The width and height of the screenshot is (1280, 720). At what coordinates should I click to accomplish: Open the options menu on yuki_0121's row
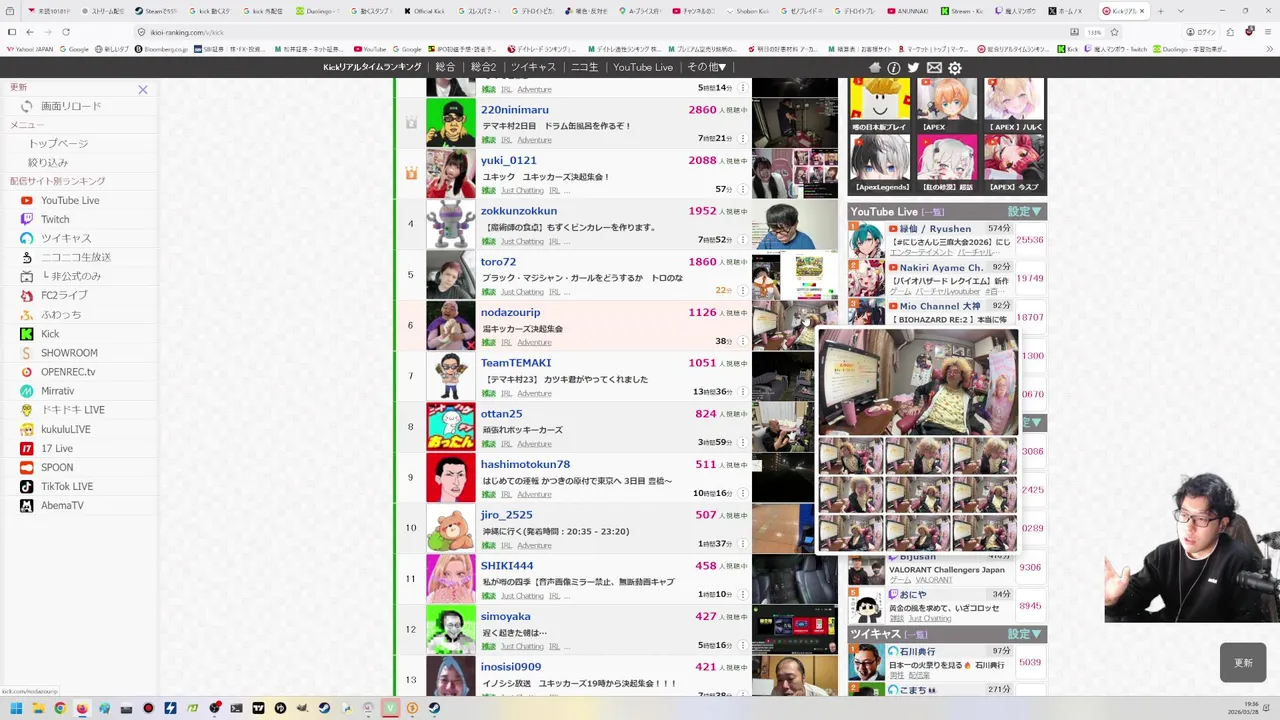[742, 190]
